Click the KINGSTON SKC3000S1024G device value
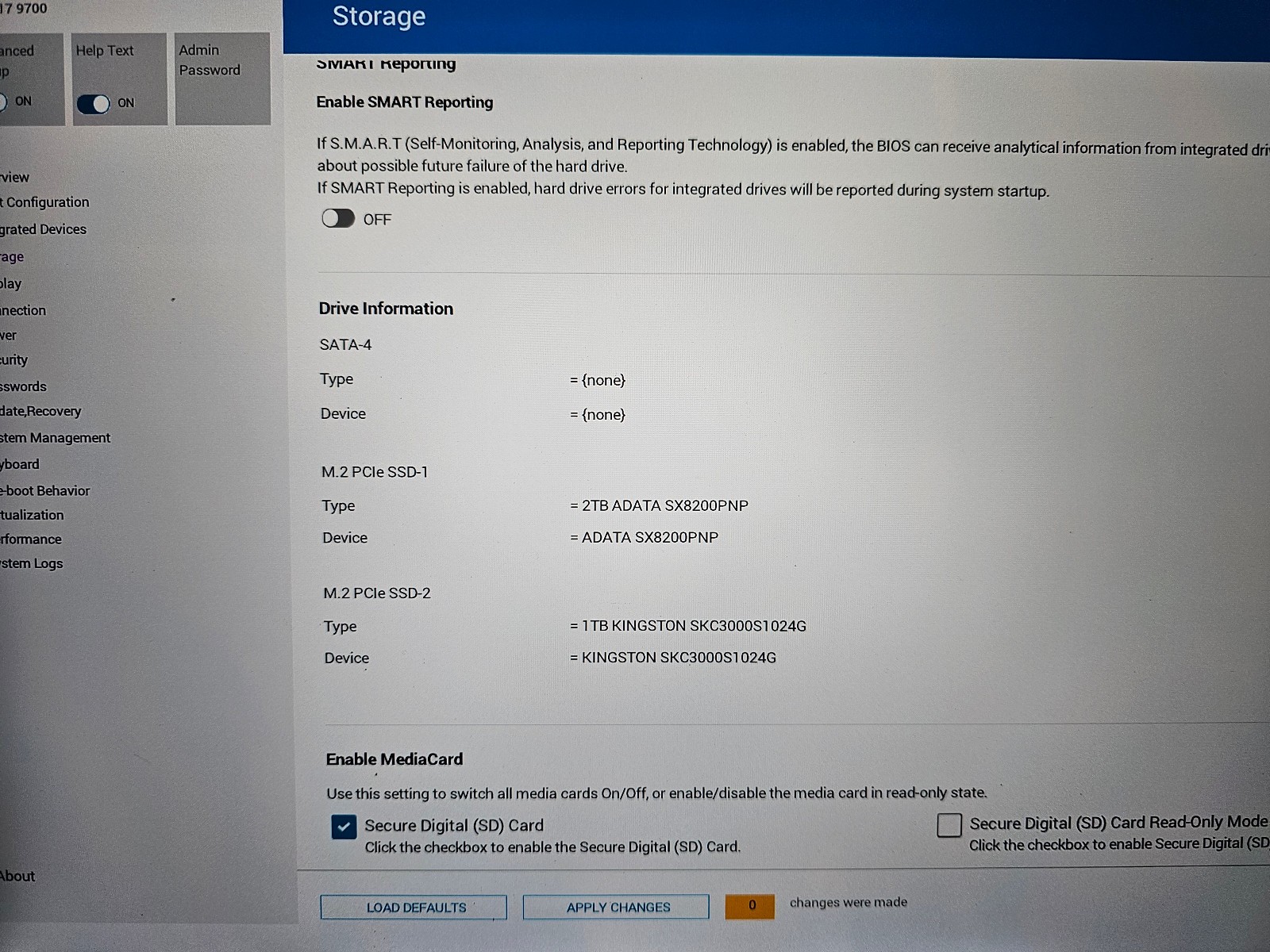The height and width of the screenshot is (952, 1270). pyautogui.click(x=679, y=658)
